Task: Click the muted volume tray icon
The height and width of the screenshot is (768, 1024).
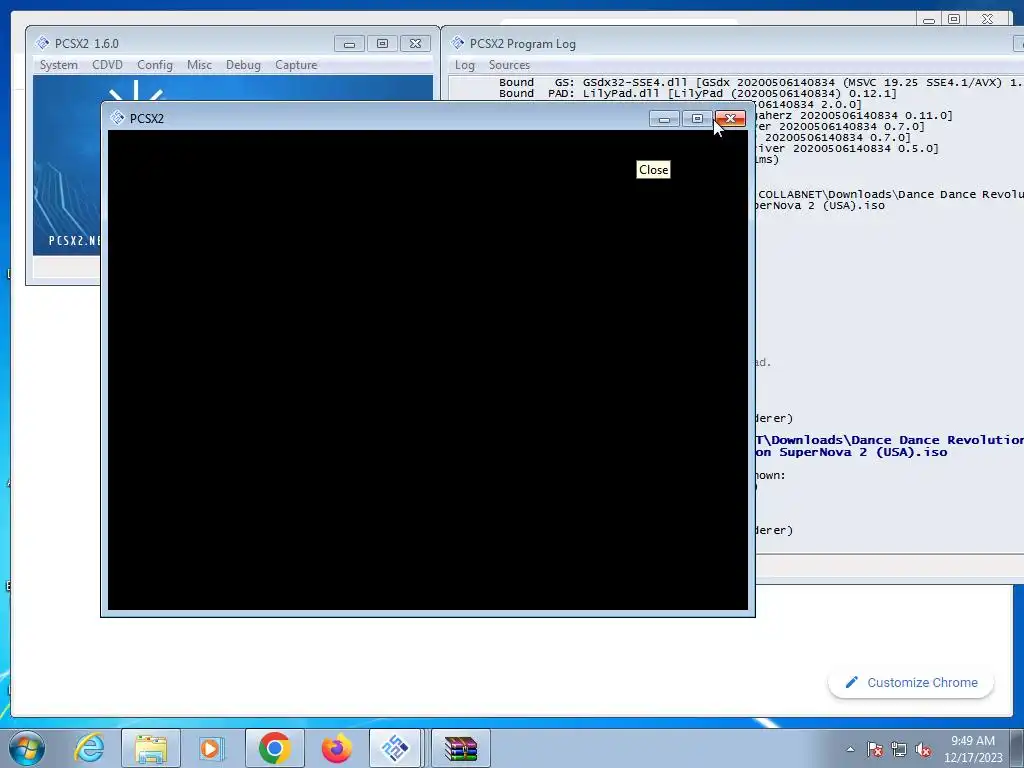Action: tap(923, 749)
